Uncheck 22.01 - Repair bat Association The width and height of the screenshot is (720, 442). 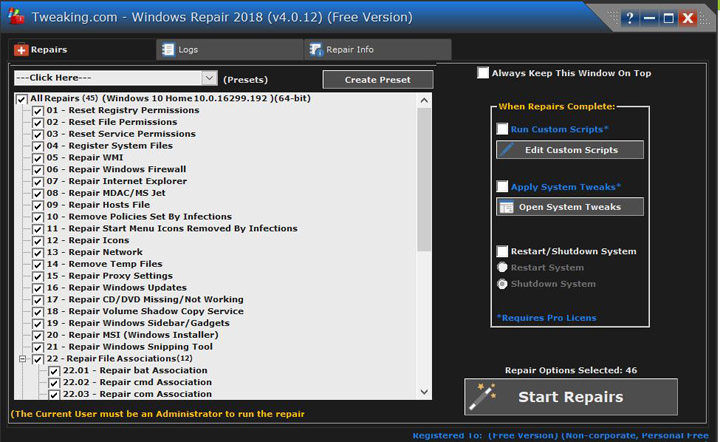coord(54,371)
